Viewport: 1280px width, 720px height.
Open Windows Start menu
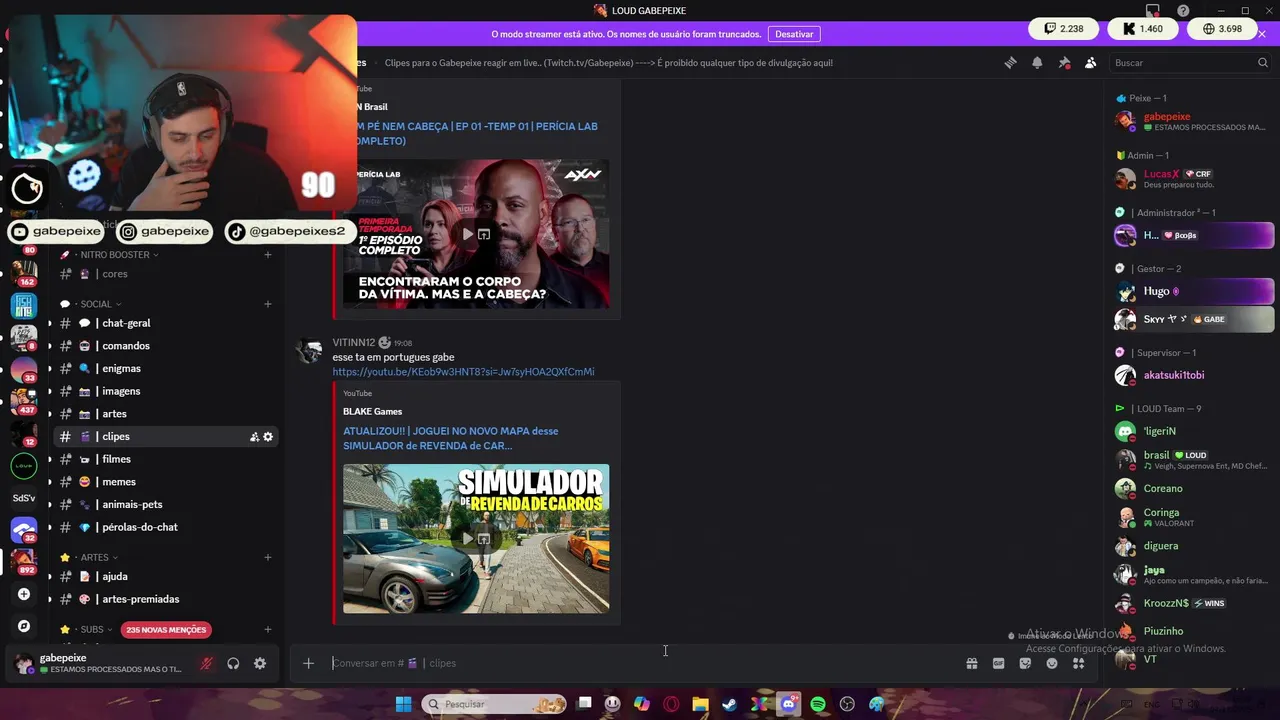point(403,704)
